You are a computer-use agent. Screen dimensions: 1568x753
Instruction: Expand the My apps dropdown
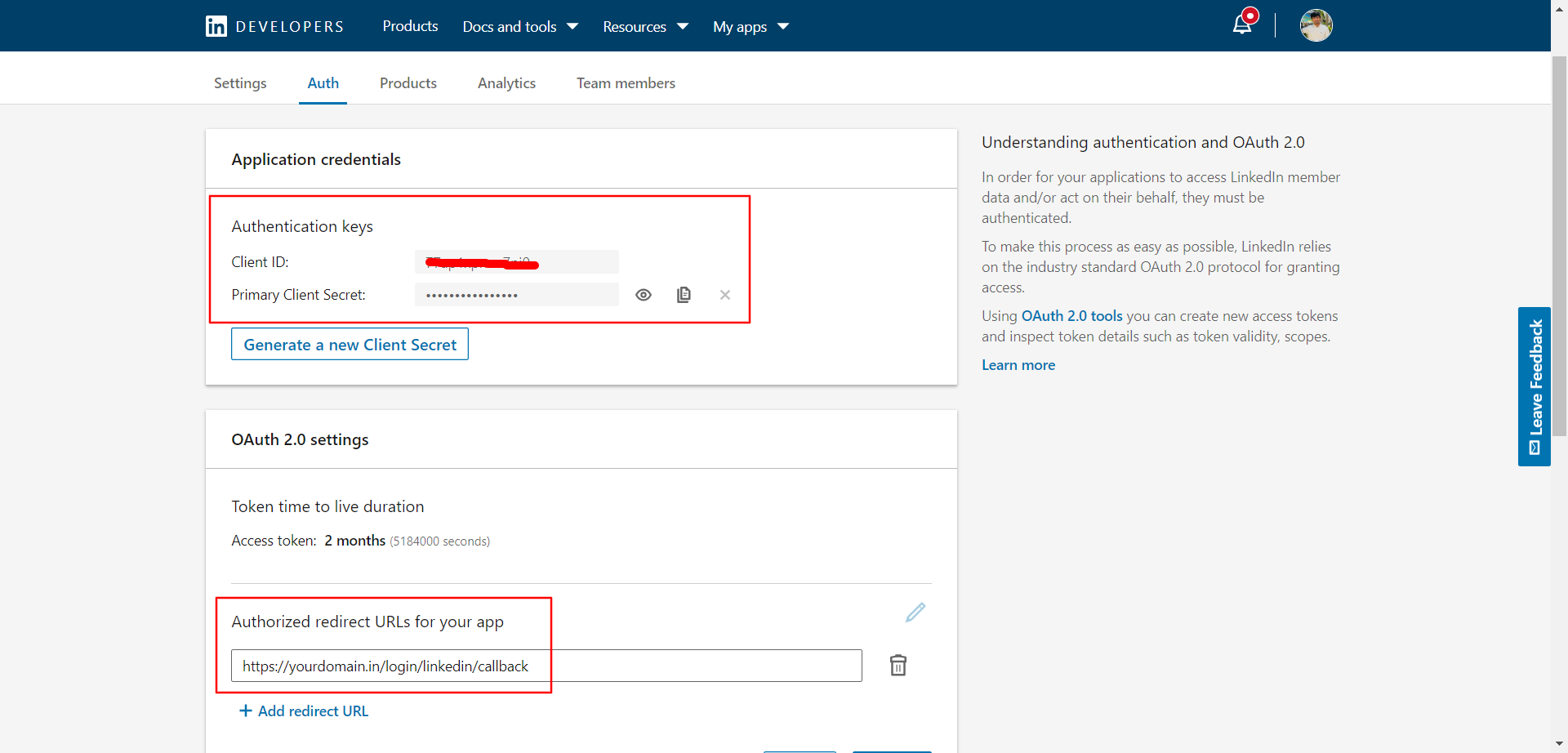[749, 26]
